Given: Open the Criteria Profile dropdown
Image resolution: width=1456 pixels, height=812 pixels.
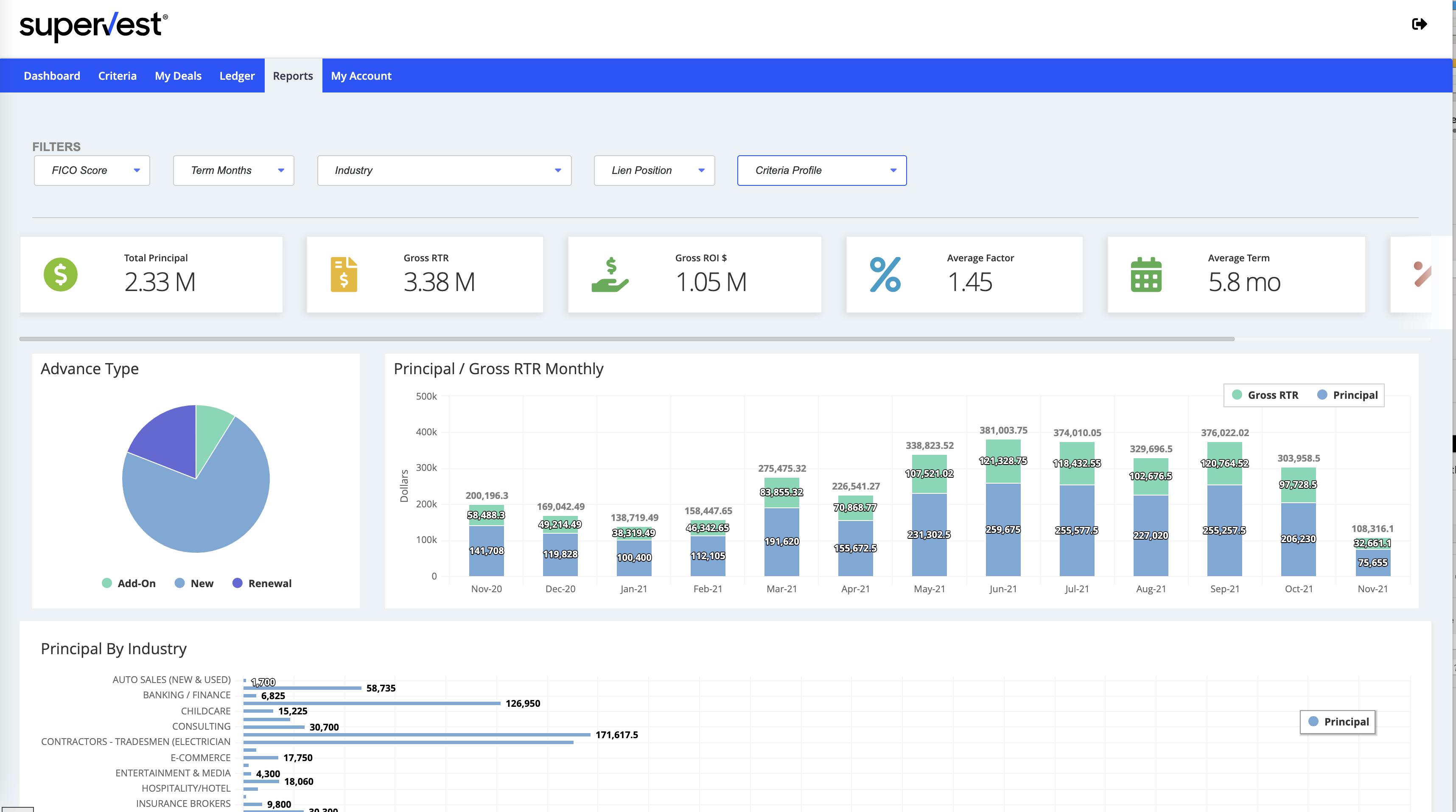Looking at the screenshot, I should pos(821,170).
